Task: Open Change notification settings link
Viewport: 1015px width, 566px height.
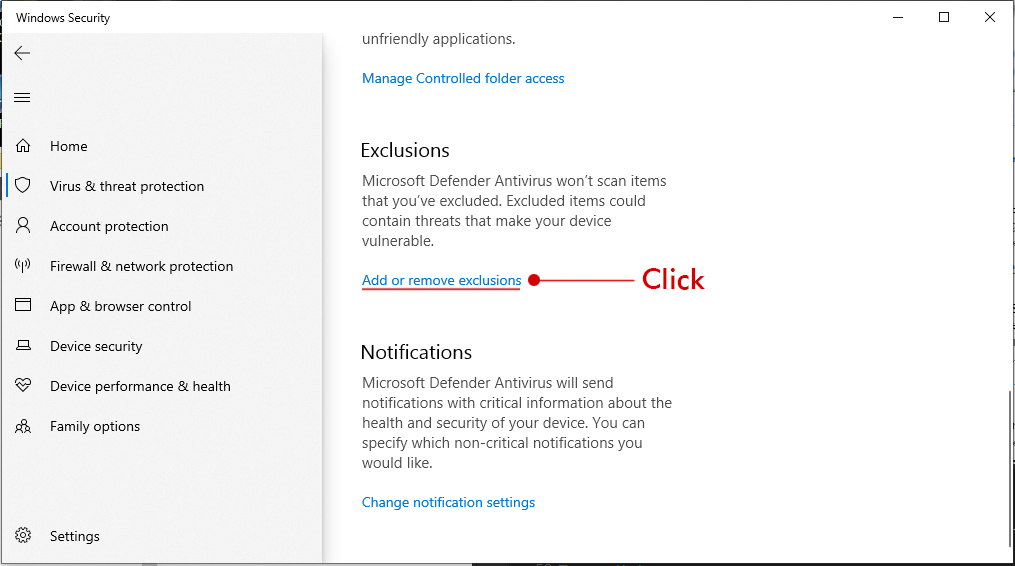Action: tap(448, 503)
